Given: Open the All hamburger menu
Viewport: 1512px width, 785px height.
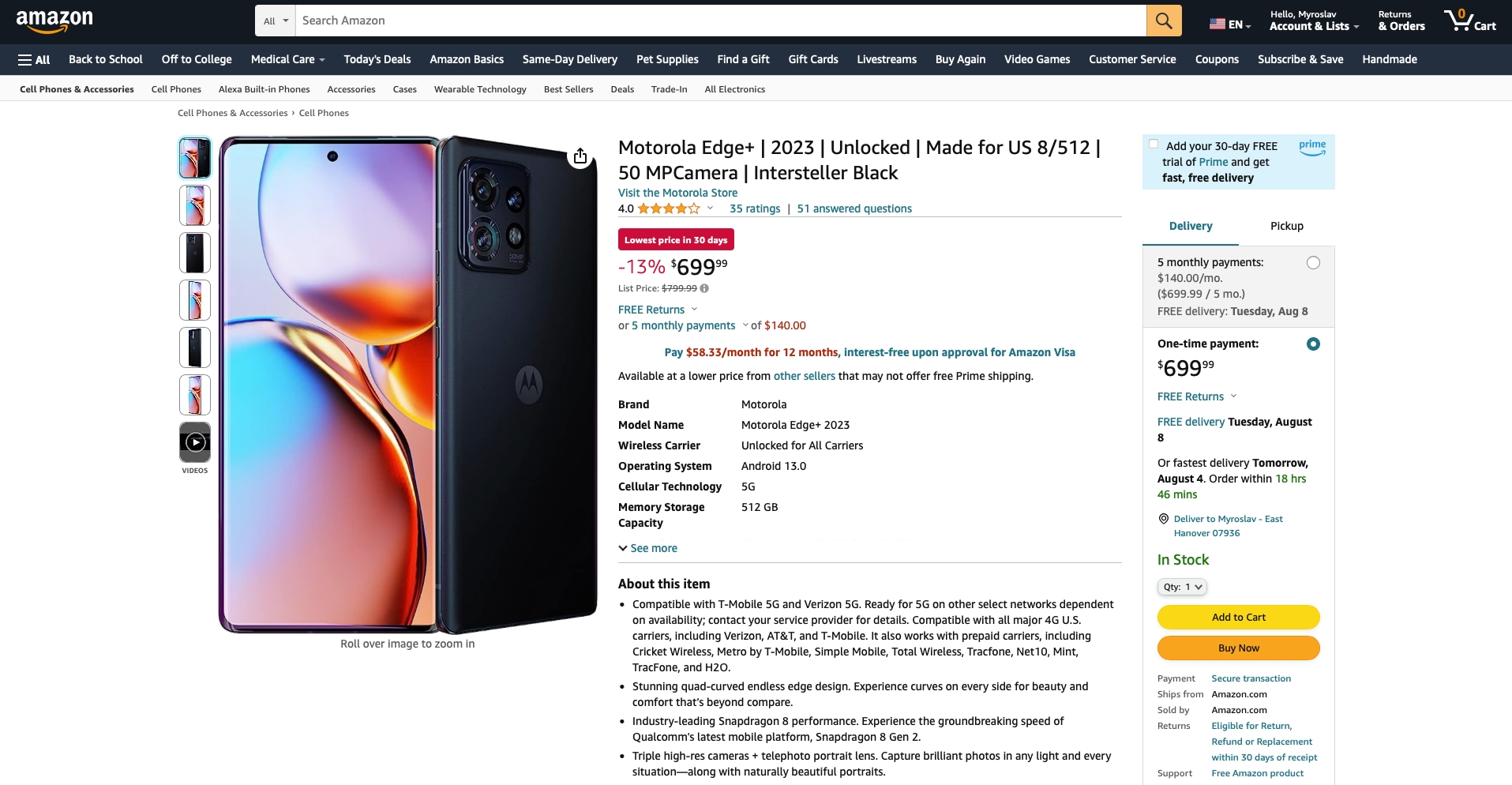Looking at the screenshot, I should point(34,59).
